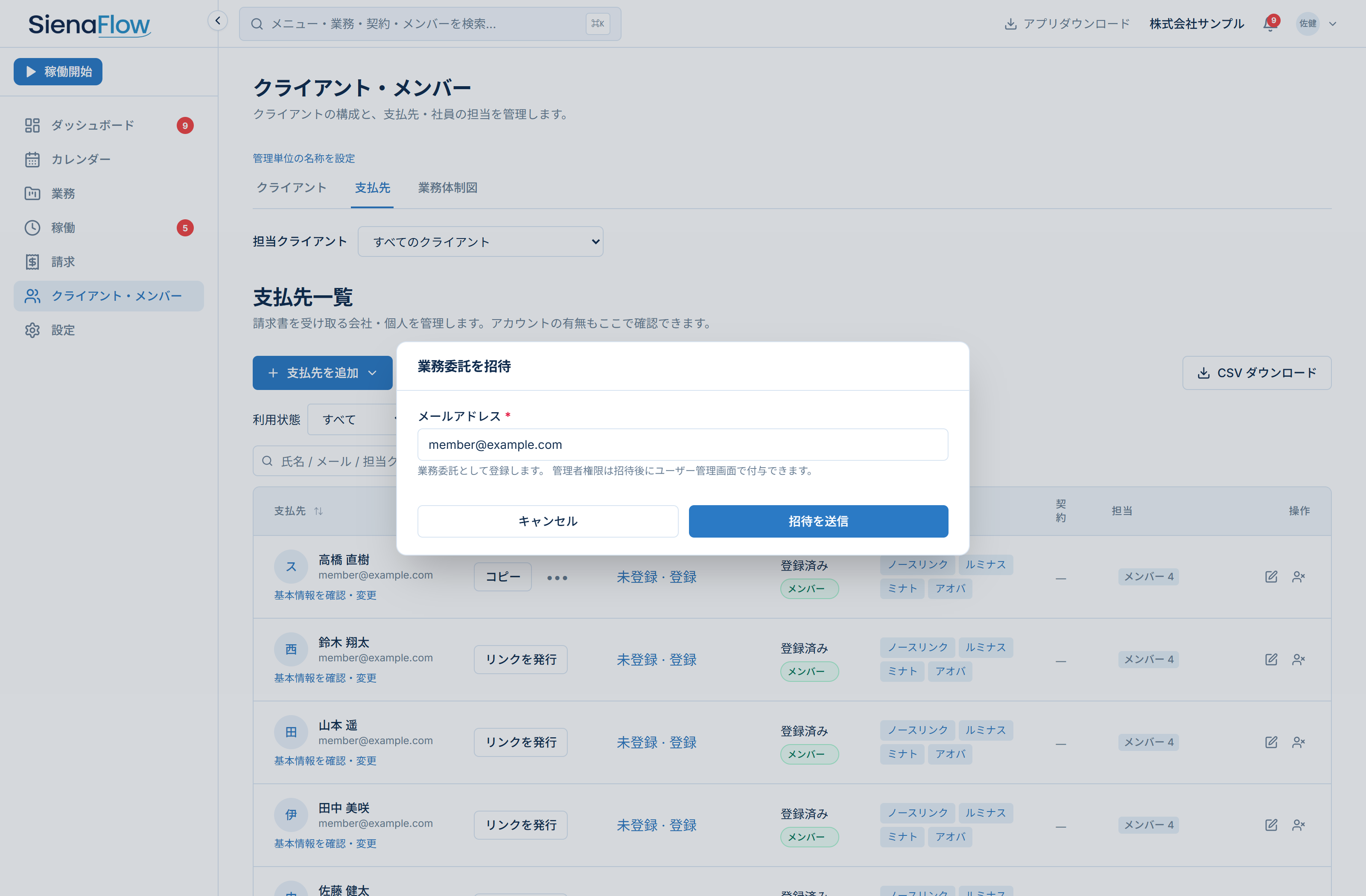Image resolution: width=1366 pixels, height=896 pixels.
Task: Open more options dots for 高橋 直樹
Action: (557, 578)
